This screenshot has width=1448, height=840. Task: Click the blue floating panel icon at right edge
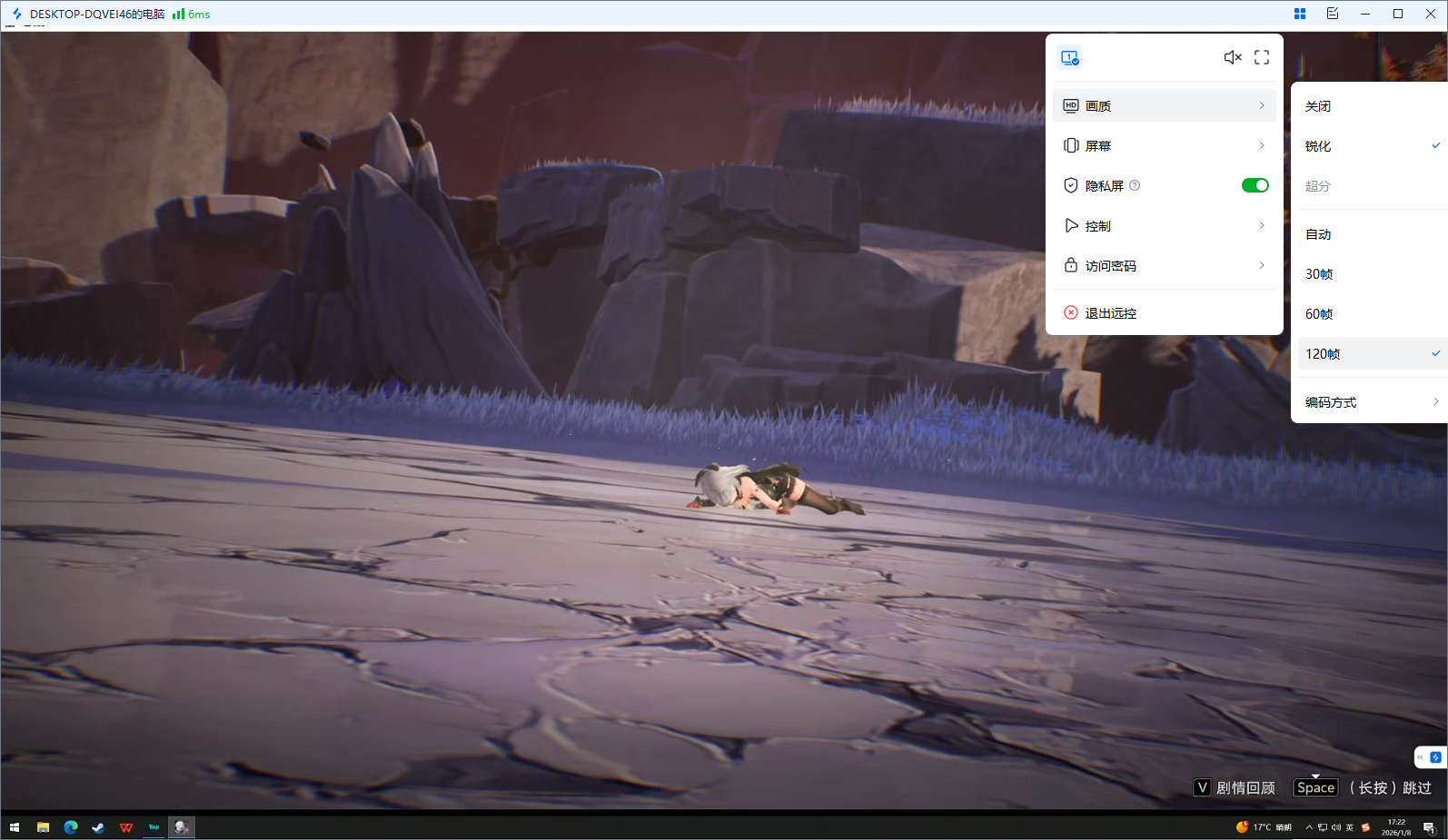(1435, 757)
